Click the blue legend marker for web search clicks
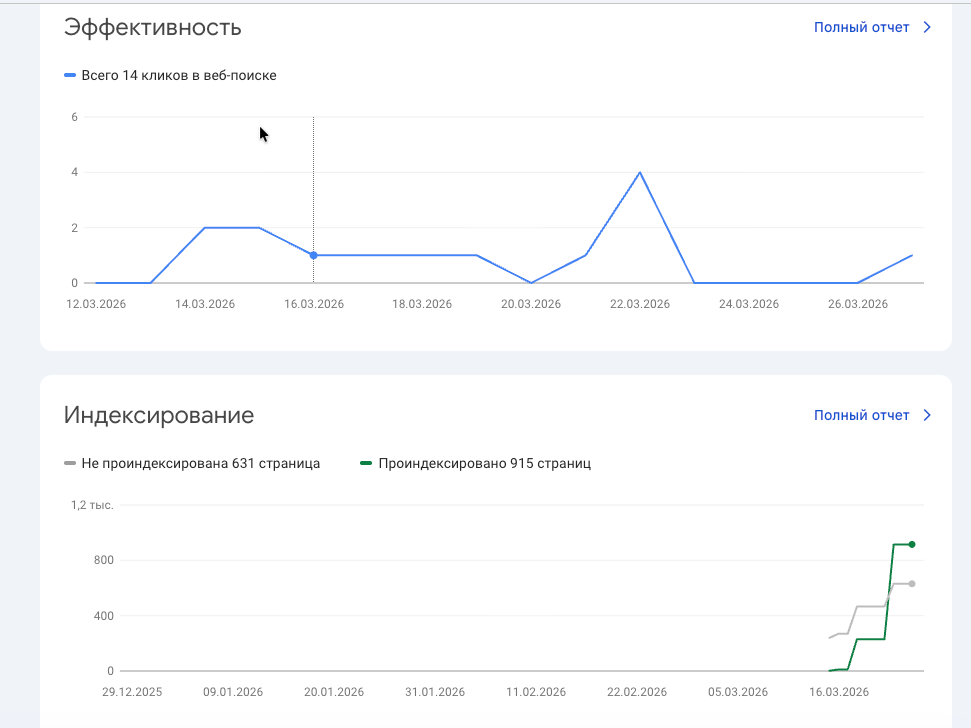This screenshot has height=728, width=971. 70,75
